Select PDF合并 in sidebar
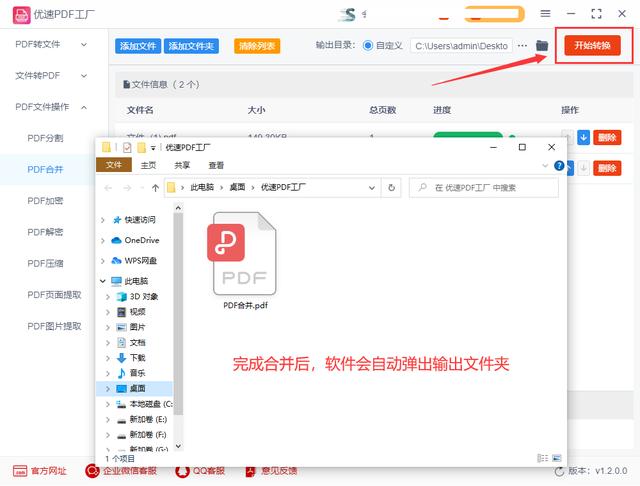The width and height of the screenshot is (640, 486). pos(45,169)
